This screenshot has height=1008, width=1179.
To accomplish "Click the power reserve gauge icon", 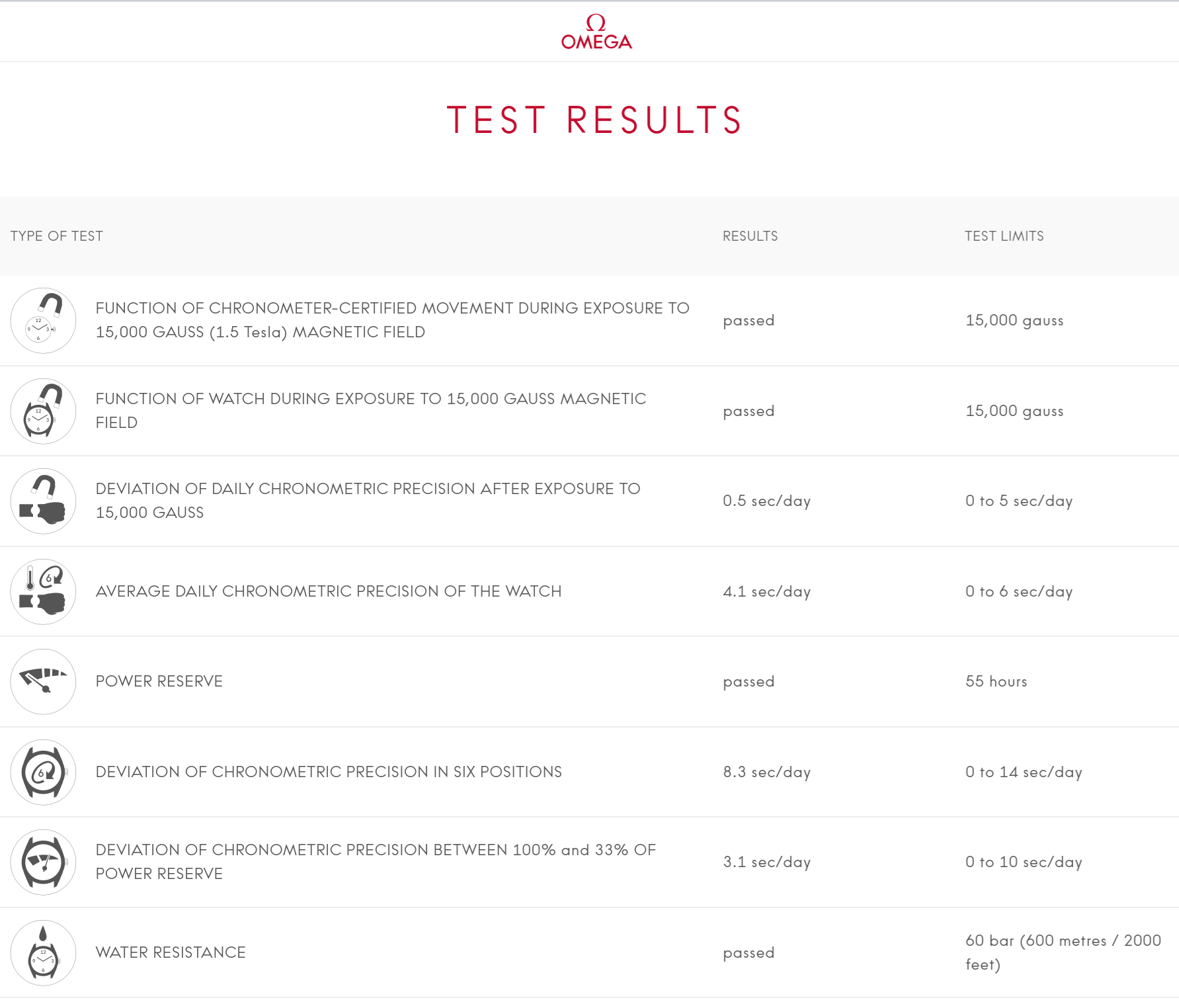I will 43,682.
